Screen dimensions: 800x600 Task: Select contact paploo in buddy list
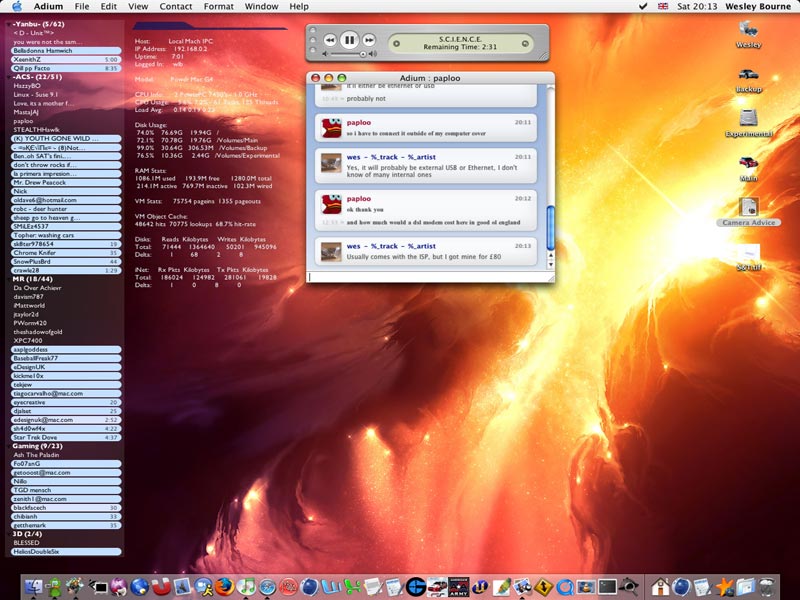click(22, 121)
